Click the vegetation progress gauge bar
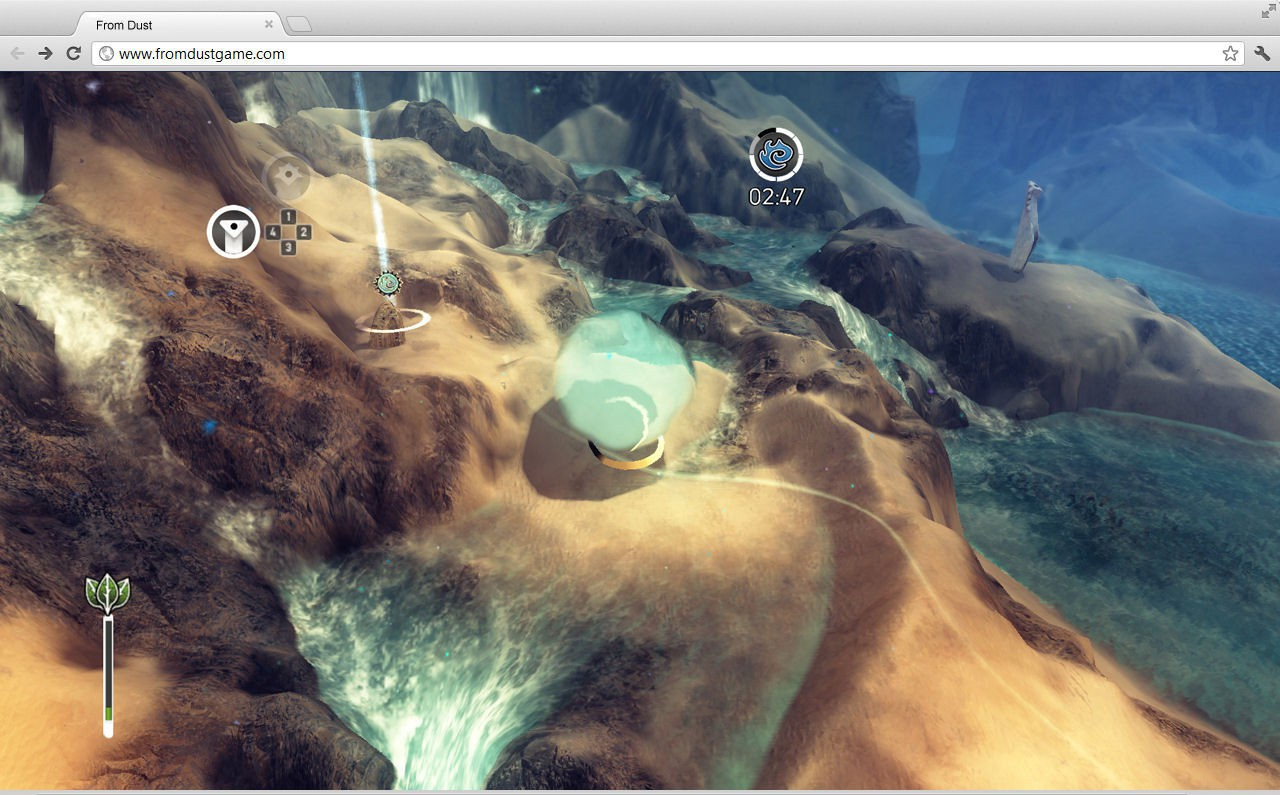1280x795 pixels. pos(108,676)
